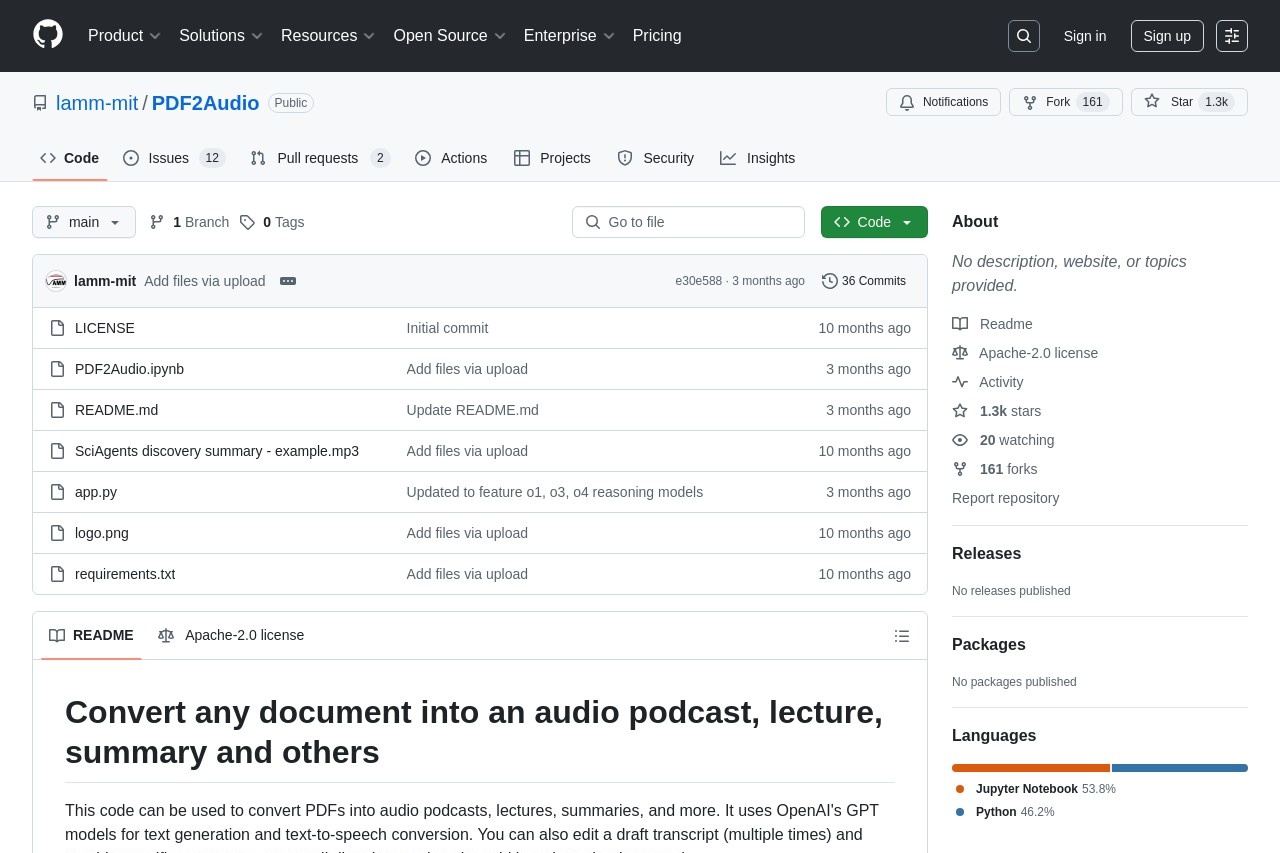Click the file icon beside PDF2Audio.ipynb
Viewport: 1280px width, 853px height.
[x=58, y=369]
